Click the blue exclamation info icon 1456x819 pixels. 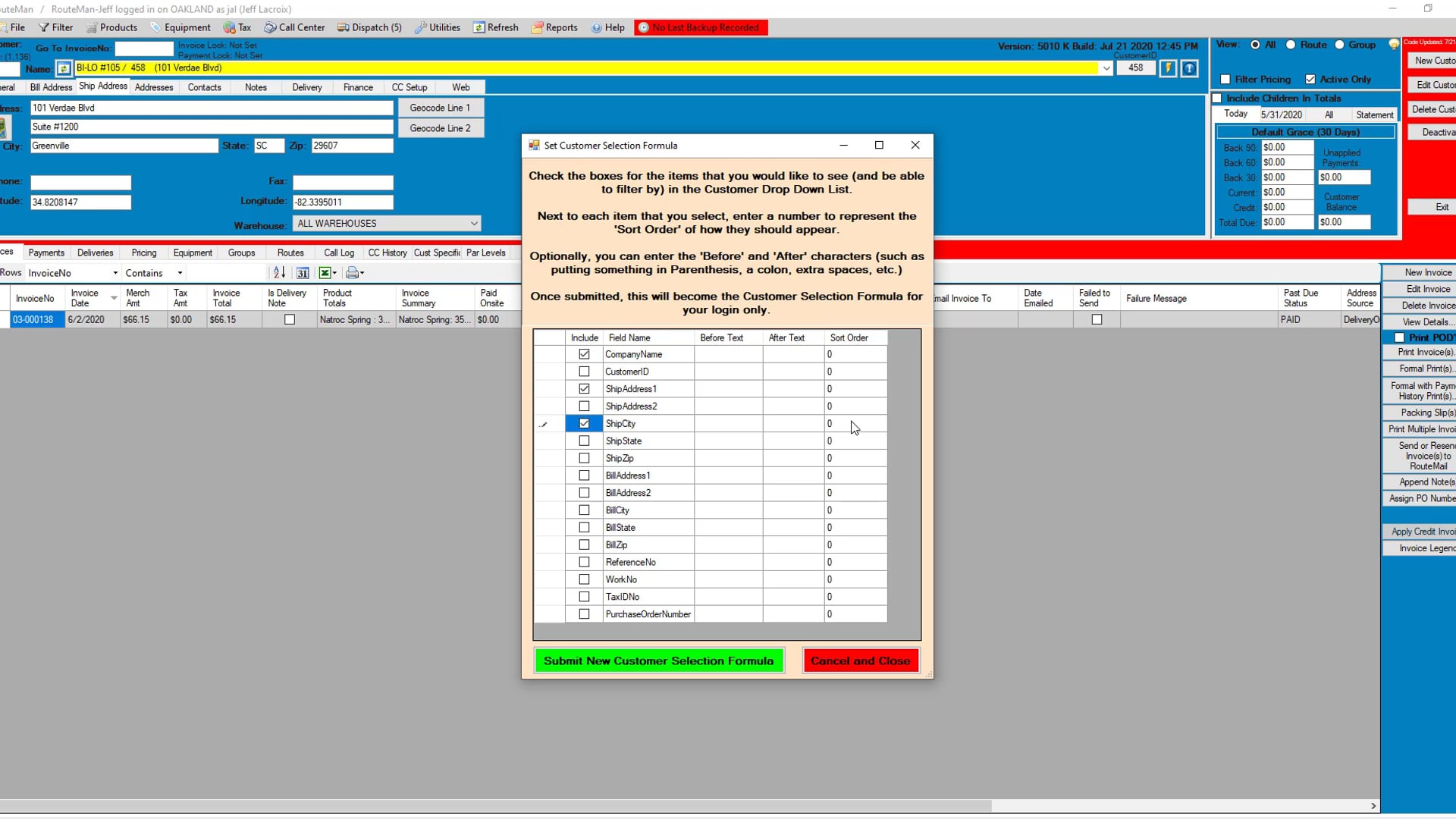pyautogui.click(x=1189, y=68)
